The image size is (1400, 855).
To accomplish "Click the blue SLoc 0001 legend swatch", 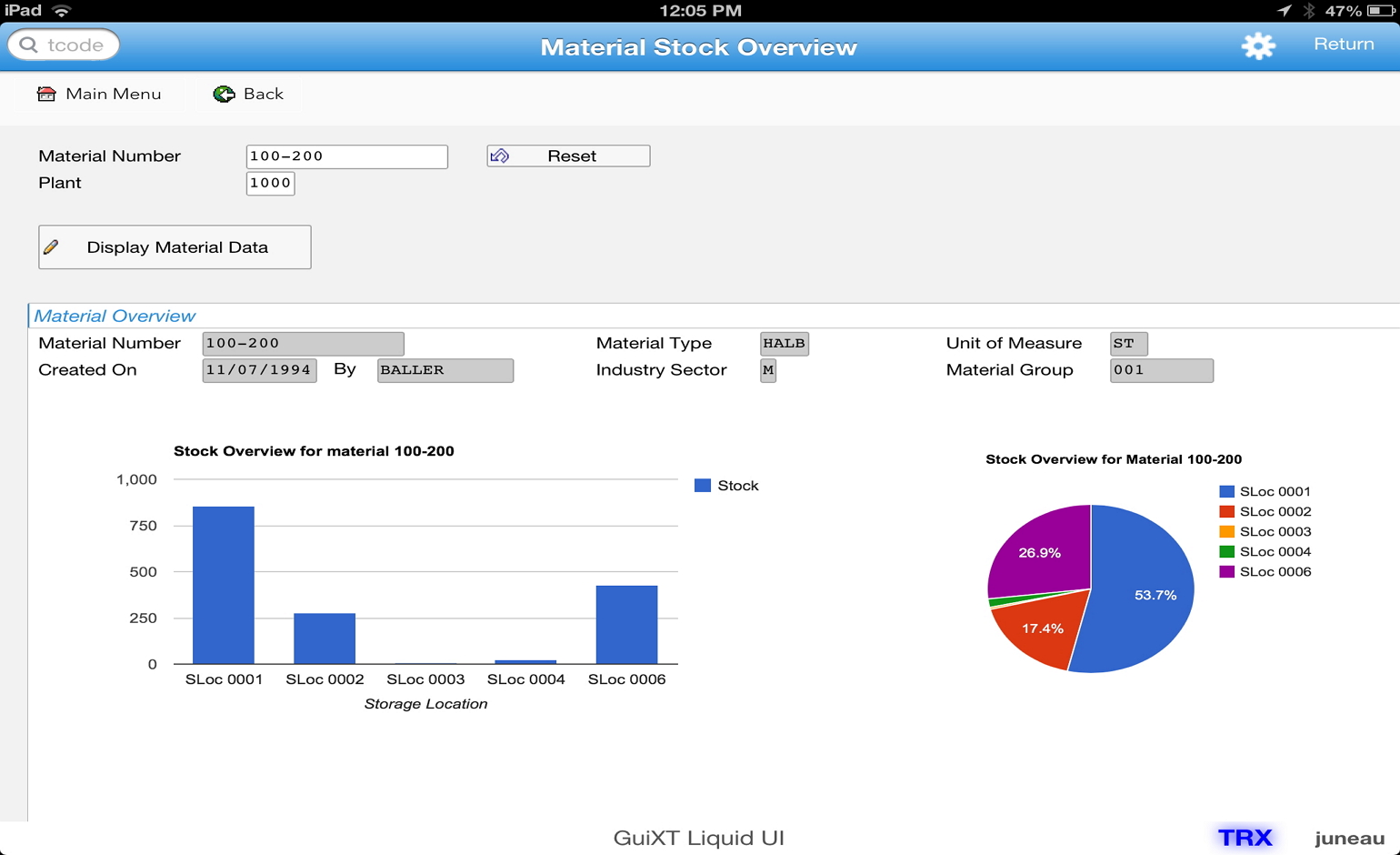I will coord(1226,491).
